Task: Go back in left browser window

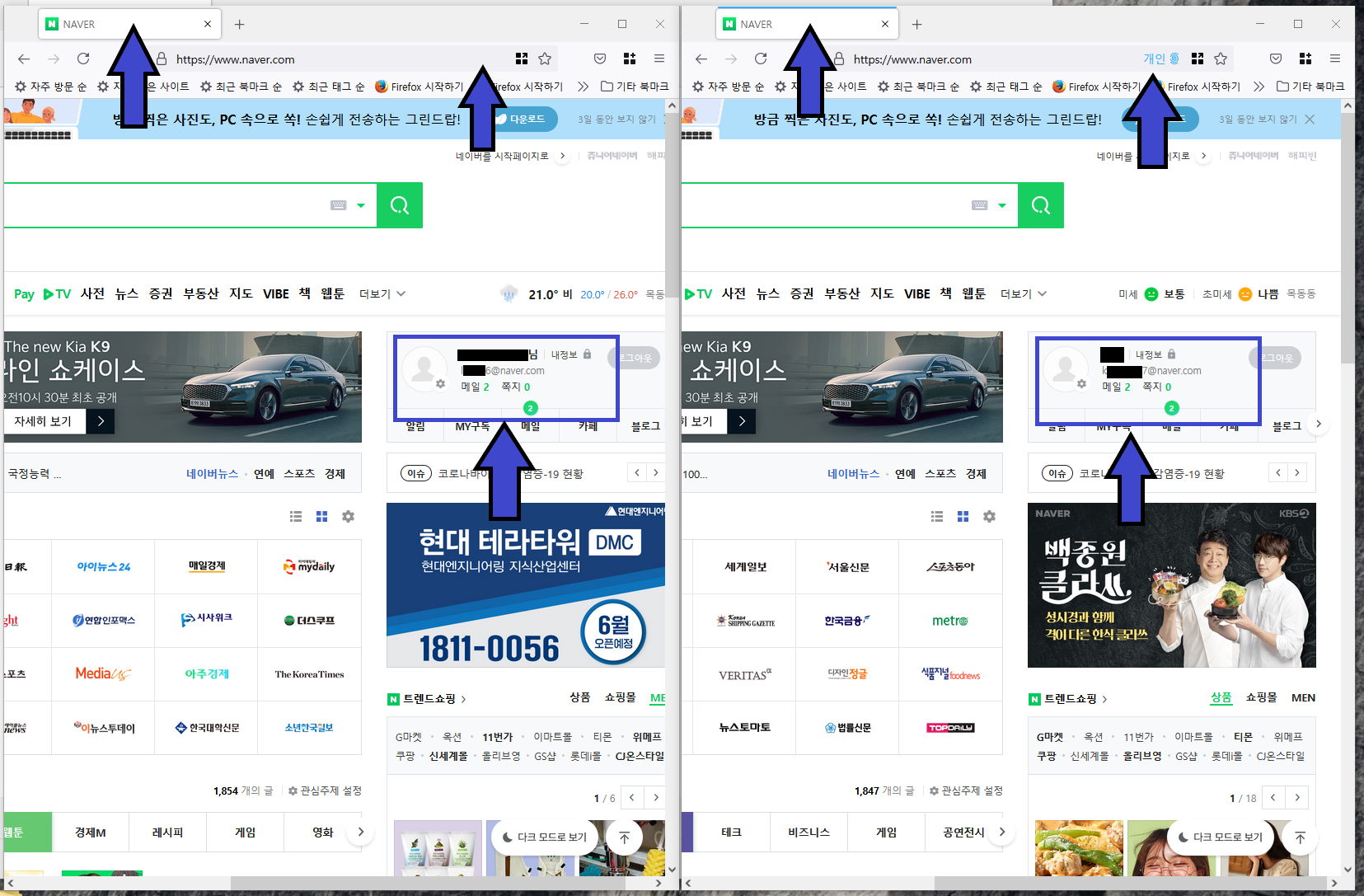Action: point(24,59)
